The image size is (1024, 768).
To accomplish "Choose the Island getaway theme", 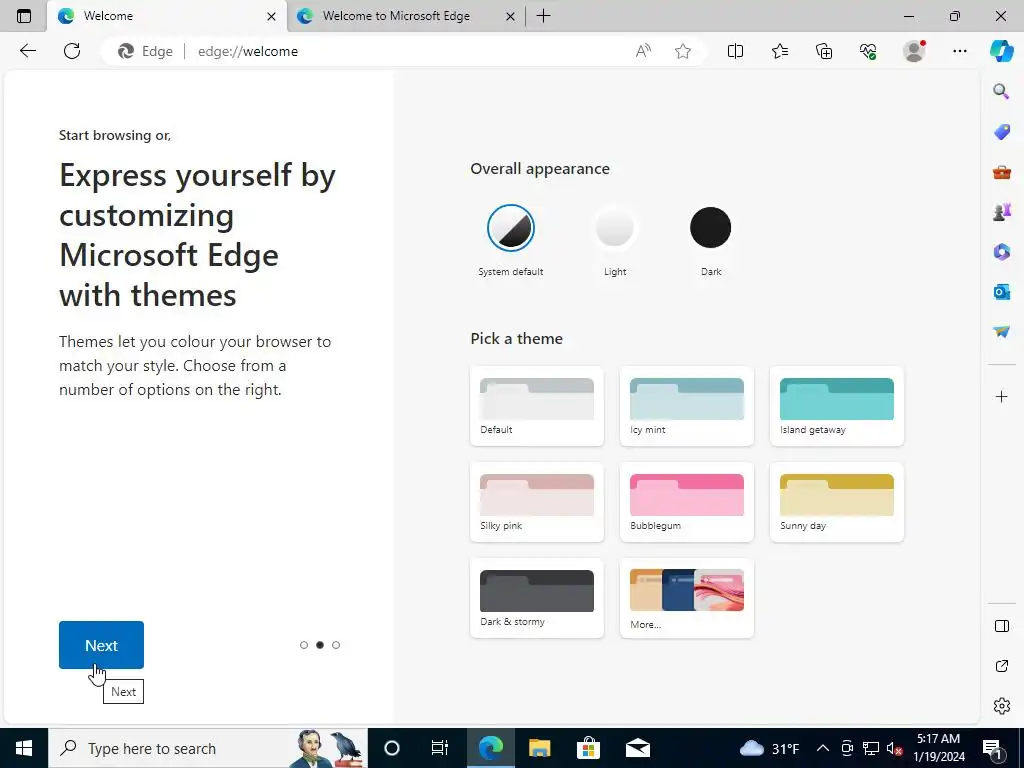I will coord(837,406).
